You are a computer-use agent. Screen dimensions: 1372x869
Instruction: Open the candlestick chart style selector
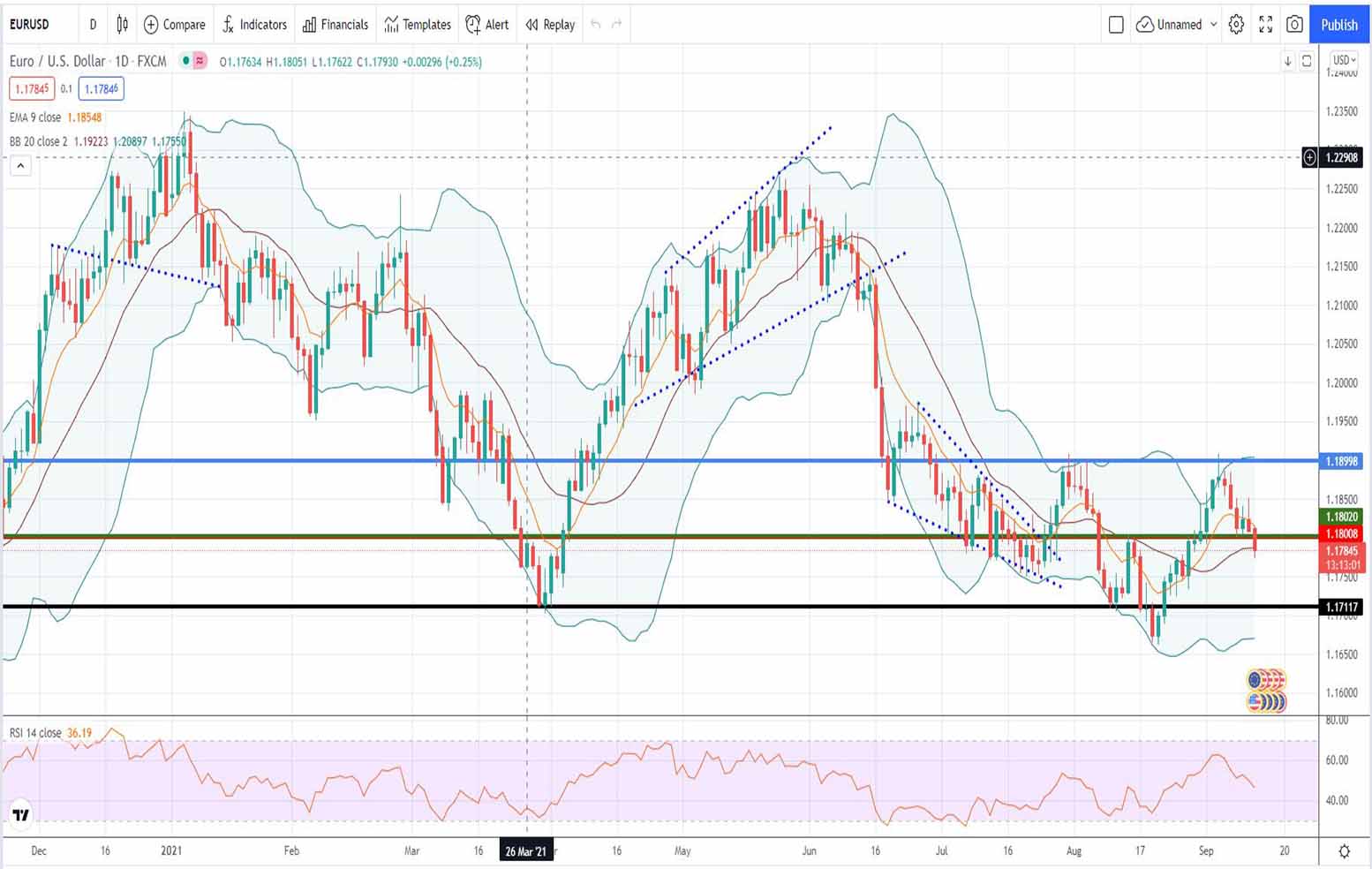[x=122, y=25]
